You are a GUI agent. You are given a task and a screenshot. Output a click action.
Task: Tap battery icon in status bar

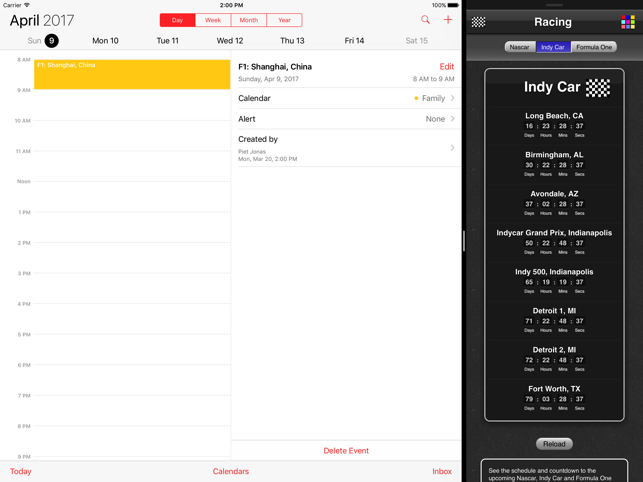click(453, 5)
